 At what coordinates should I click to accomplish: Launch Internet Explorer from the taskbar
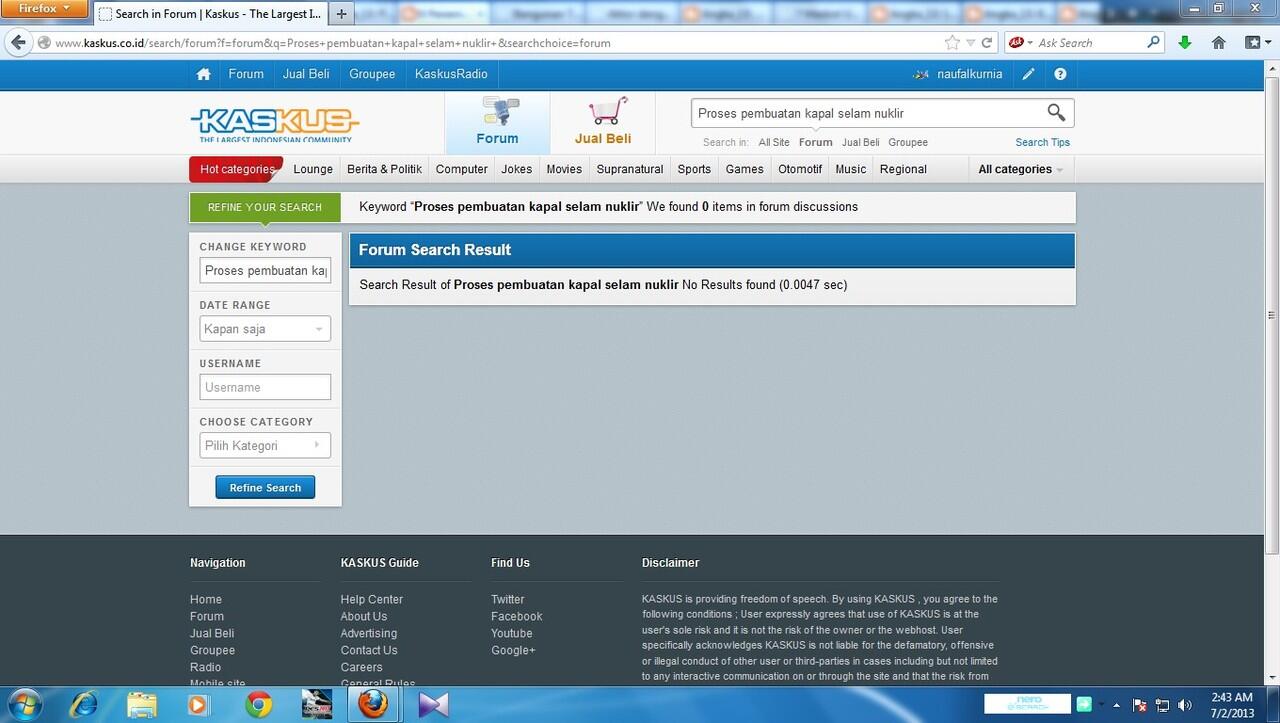click(84, 705)
